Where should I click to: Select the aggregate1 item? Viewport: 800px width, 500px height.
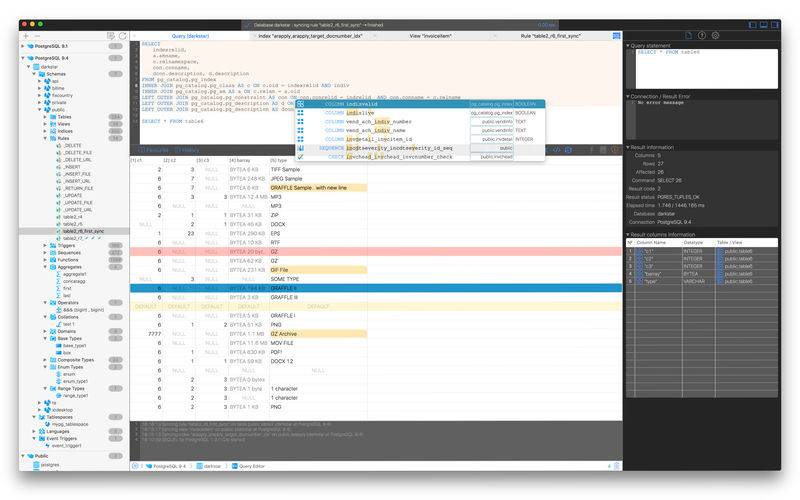(74, 274)
